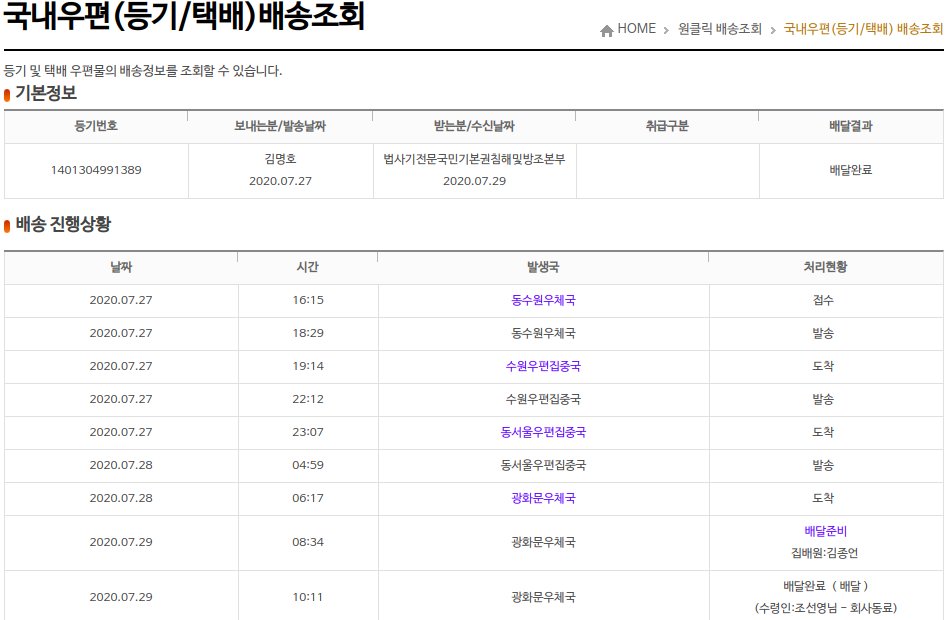Click the 배달결과 column header
Viewport: 948px width, 620px height.
[851, 126]
